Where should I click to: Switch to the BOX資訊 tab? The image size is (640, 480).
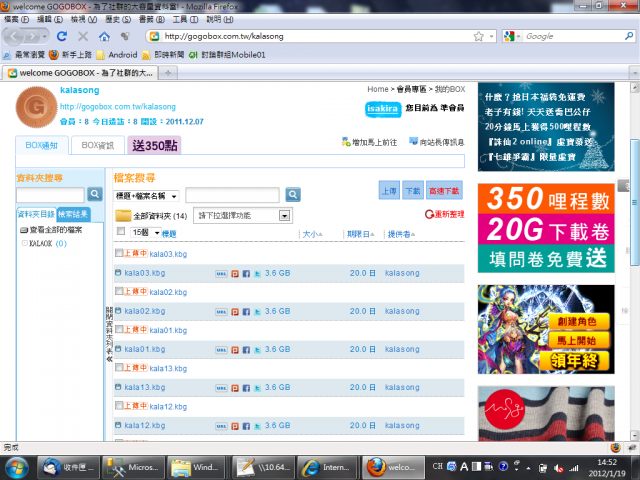pyautogui.click(x=98, y=145)
